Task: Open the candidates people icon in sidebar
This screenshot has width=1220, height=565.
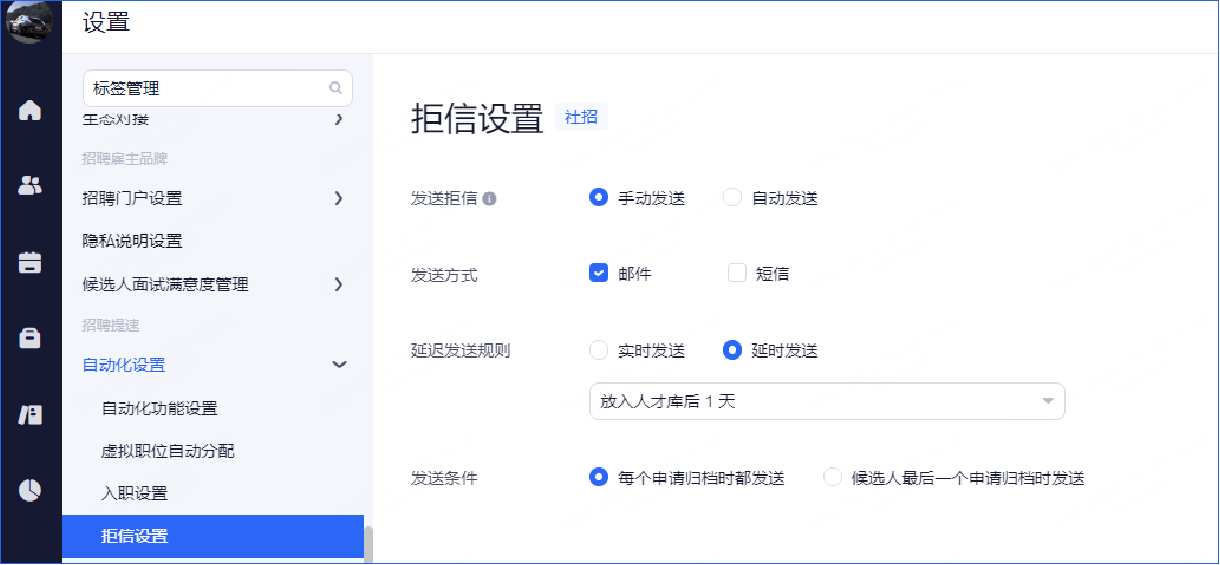Action: (x=30, y=185)
